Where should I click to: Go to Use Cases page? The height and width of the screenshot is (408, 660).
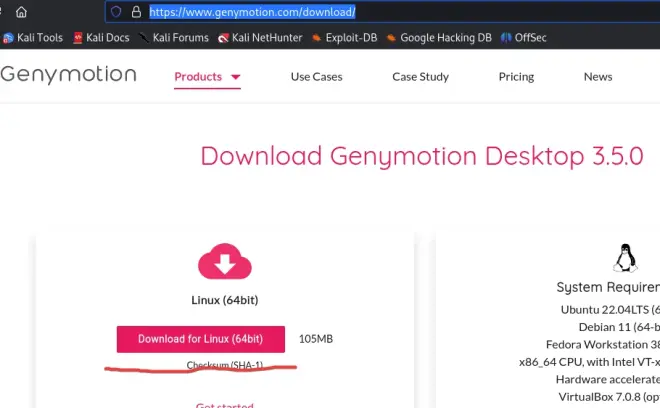[317, 77]
